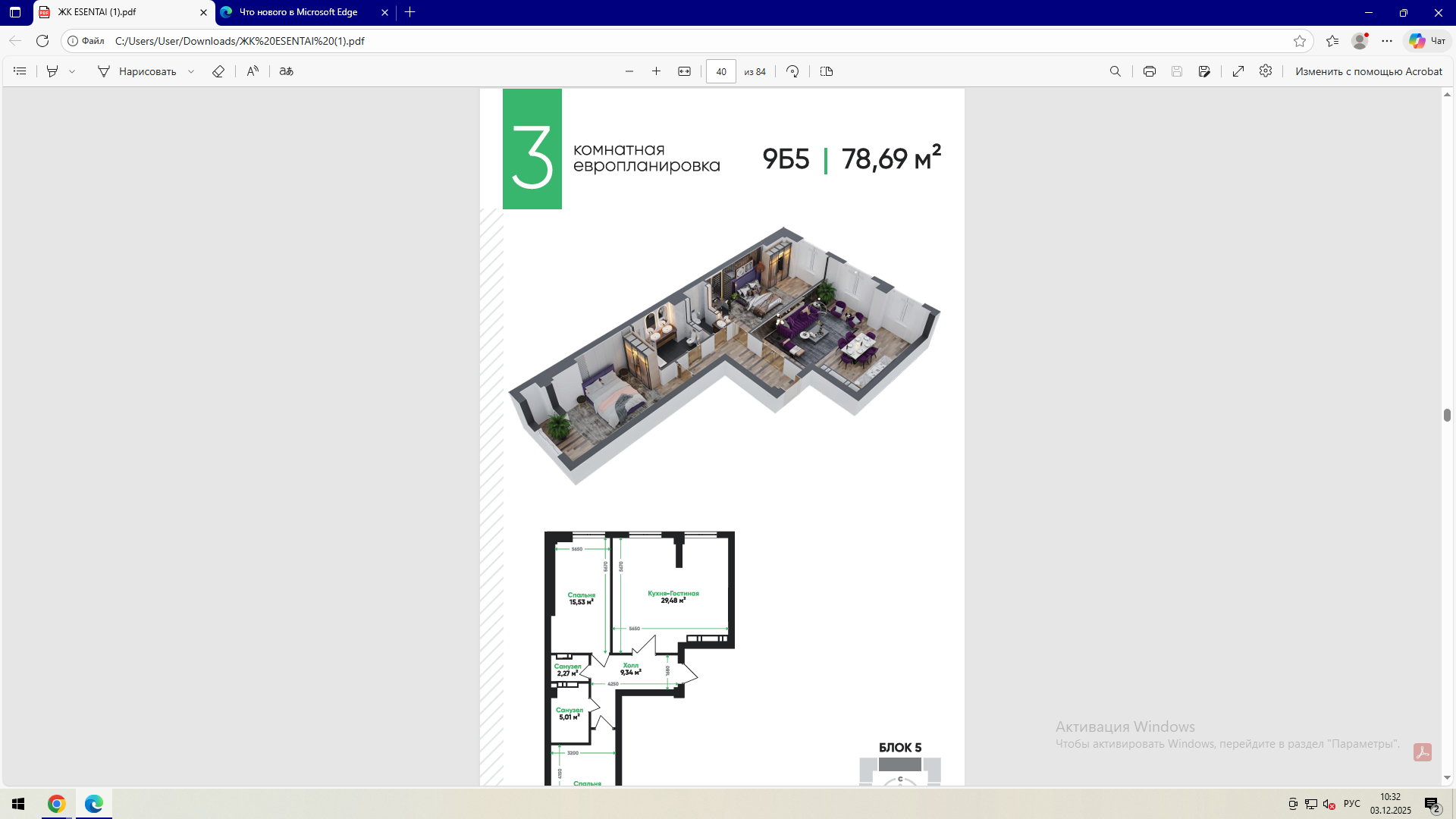
Task: Rotate the PDF page
Action: [792, 71]
